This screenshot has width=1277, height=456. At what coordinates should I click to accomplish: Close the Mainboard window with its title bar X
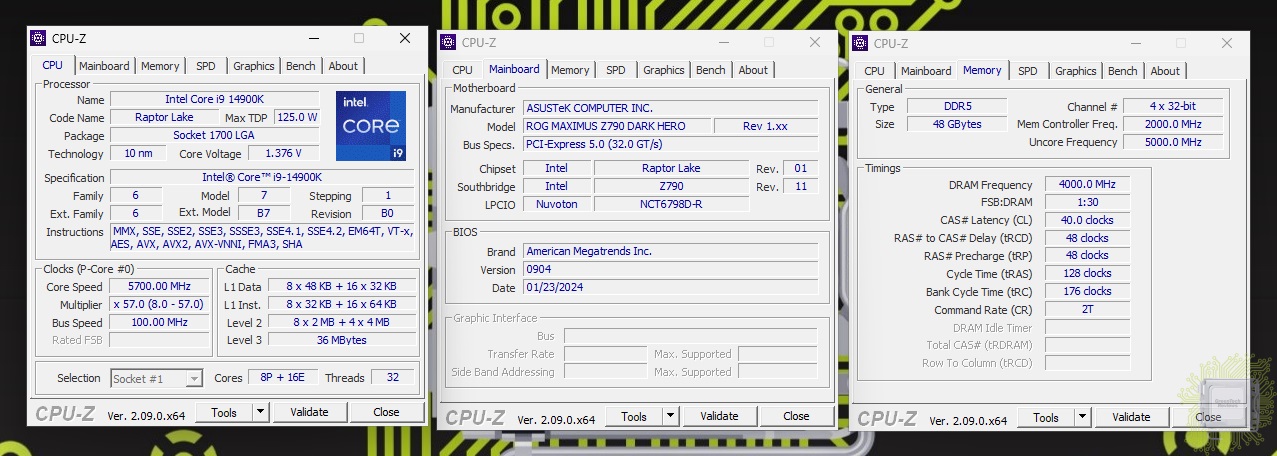[815, 42]
